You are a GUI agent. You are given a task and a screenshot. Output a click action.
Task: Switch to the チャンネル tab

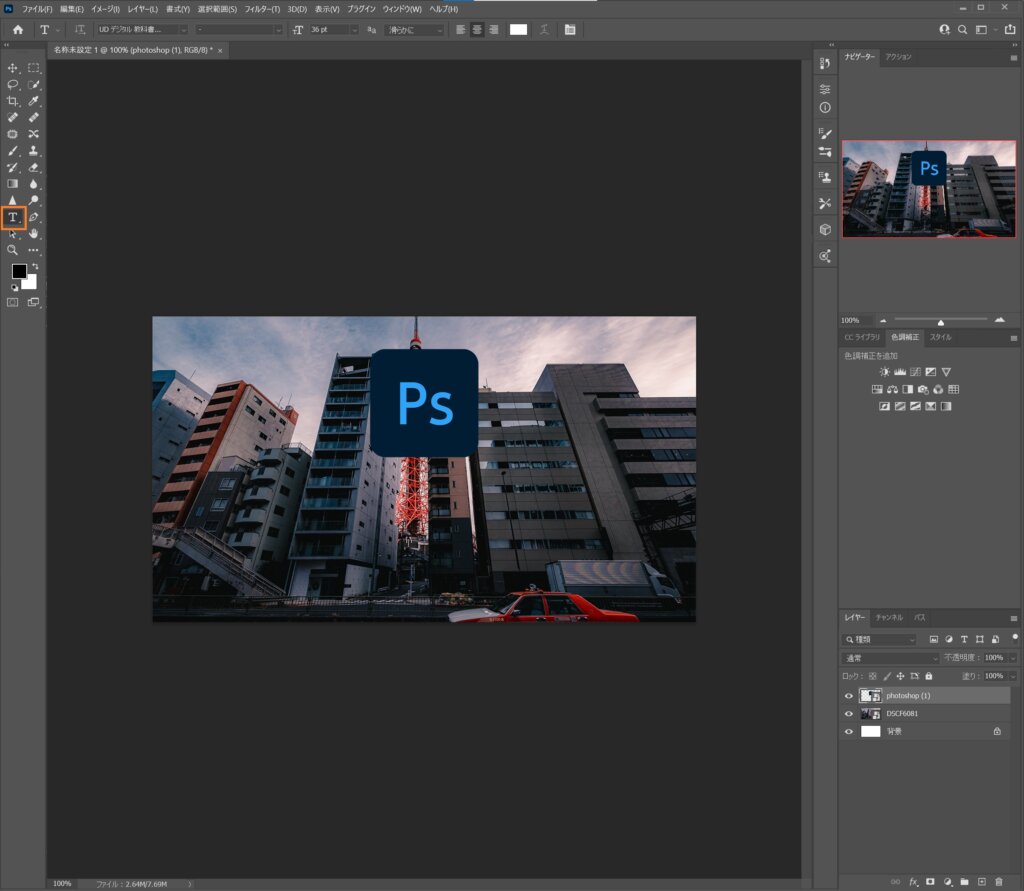pos(889,617)
